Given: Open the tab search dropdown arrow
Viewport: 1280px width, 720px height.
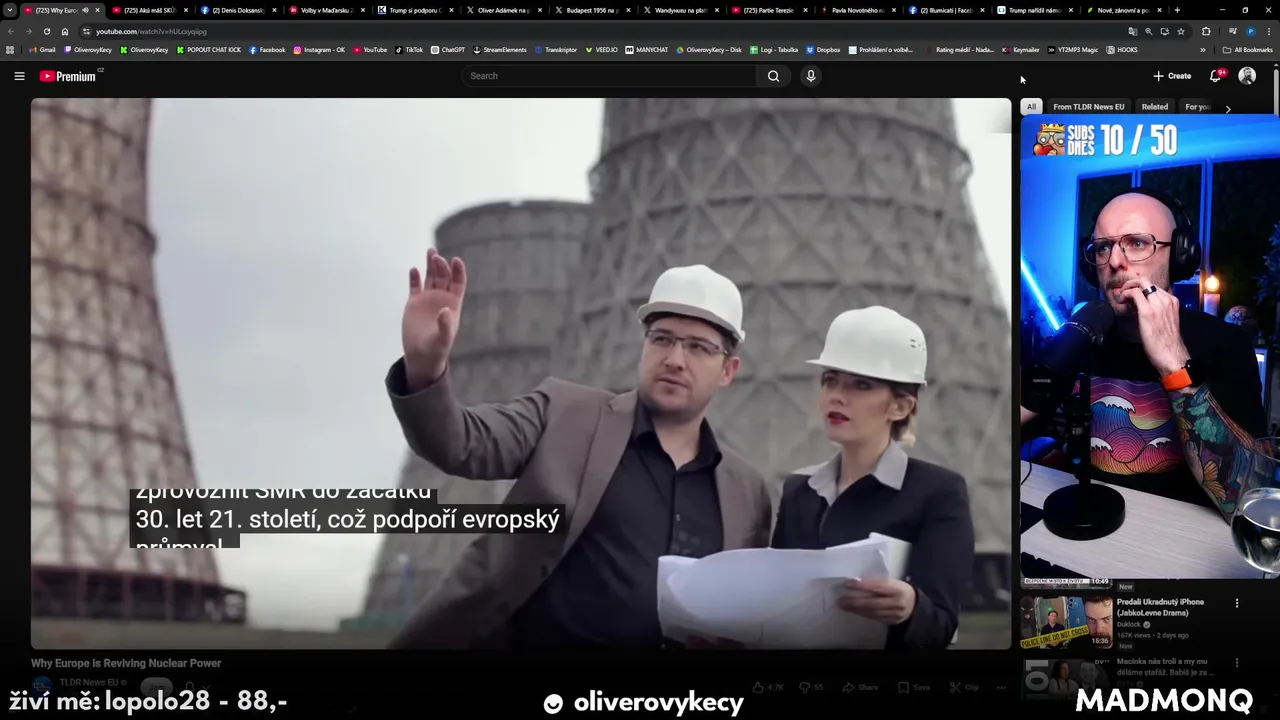Looking at the screenshot, I should (x=9, y=10).
